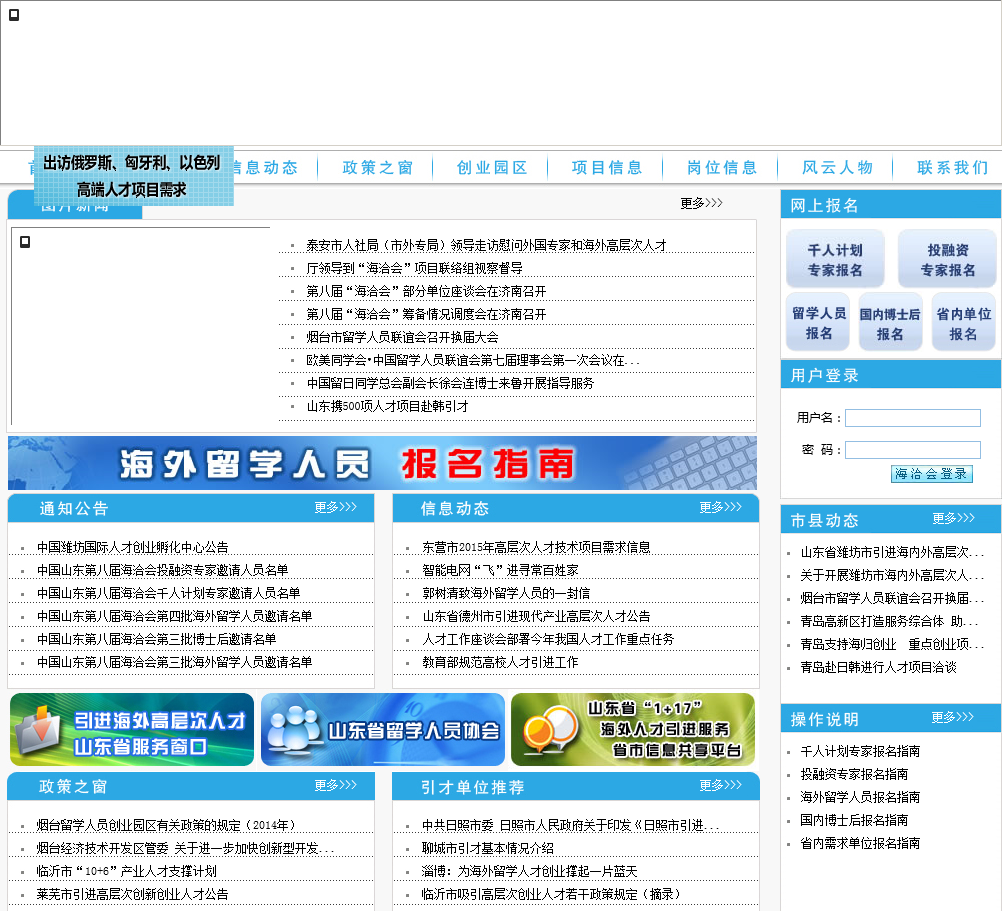The height and width of the screenshot is (911, 1002).
Task: Open the 岗位信息 navigation menu item
Action: [722, 167]
